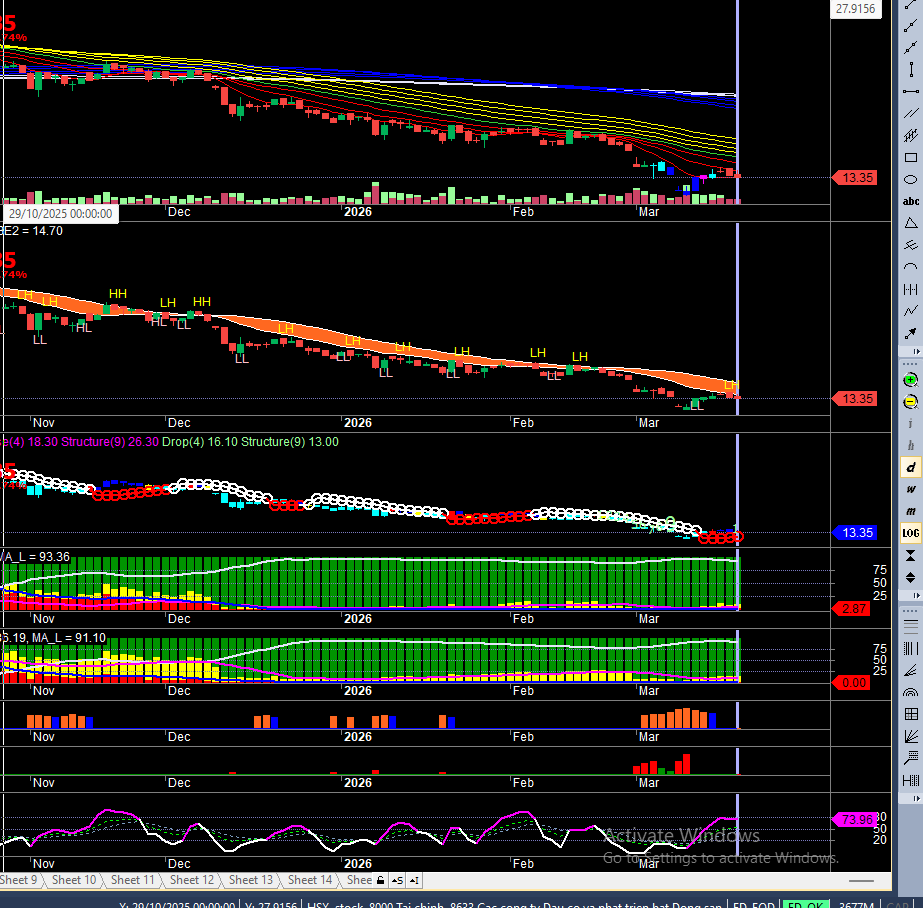
Task: Expand the Fibonacci tools toolbar overflow arrow
Action: pos(915,799)
